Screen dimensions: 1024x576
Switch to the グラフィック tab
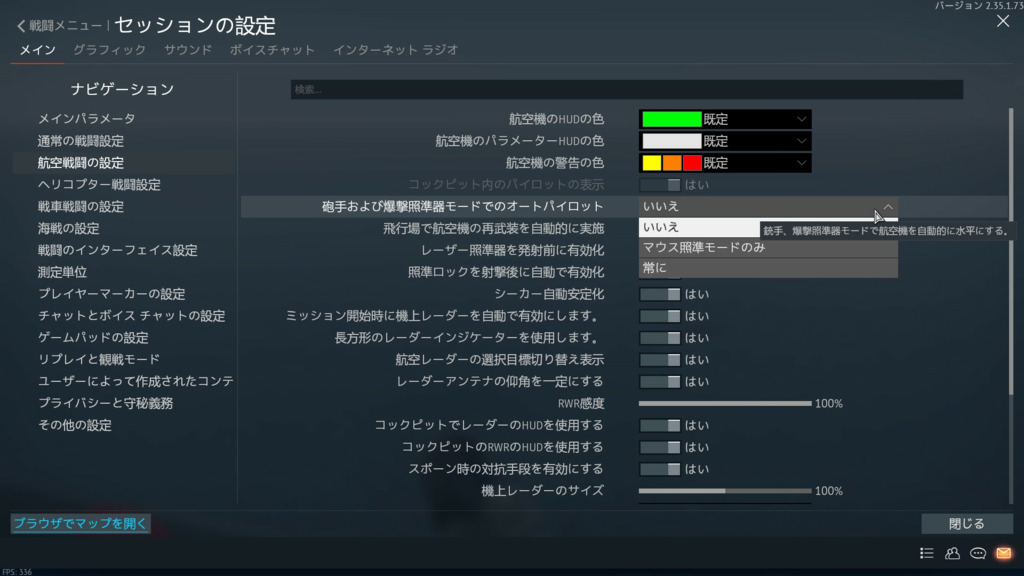109,49
